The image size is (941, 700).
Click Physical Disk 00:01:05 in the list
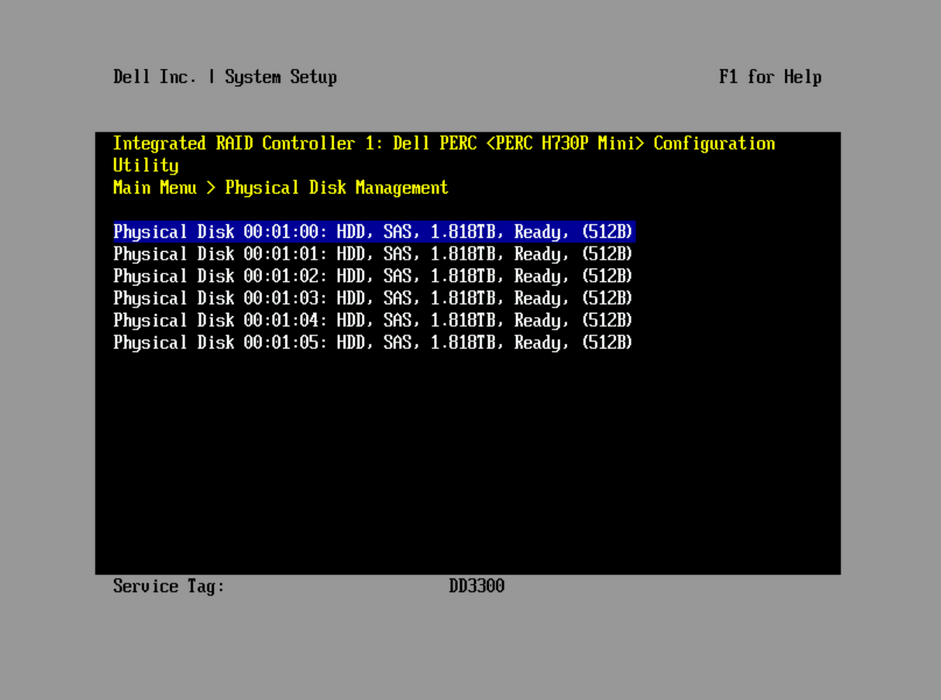click(x=372, y=342)
